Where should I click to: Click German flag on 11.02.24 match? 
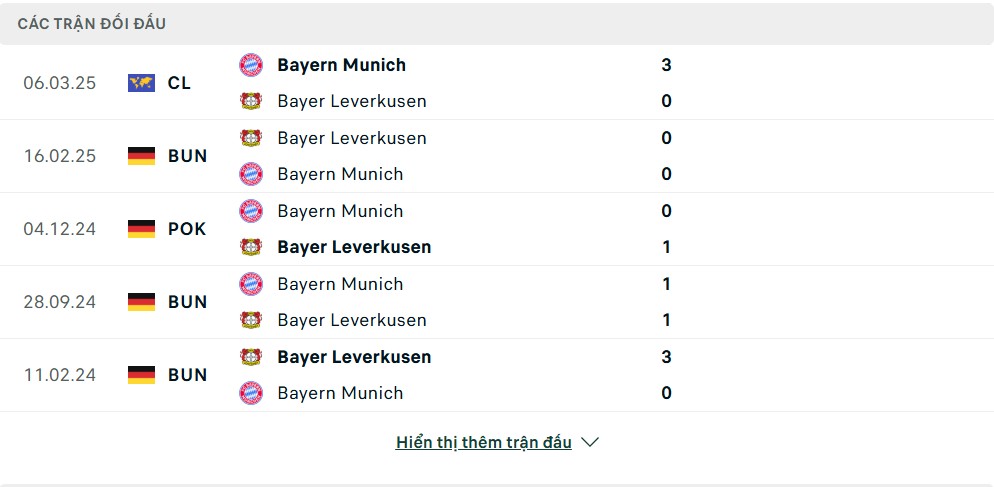pos(141,375)
